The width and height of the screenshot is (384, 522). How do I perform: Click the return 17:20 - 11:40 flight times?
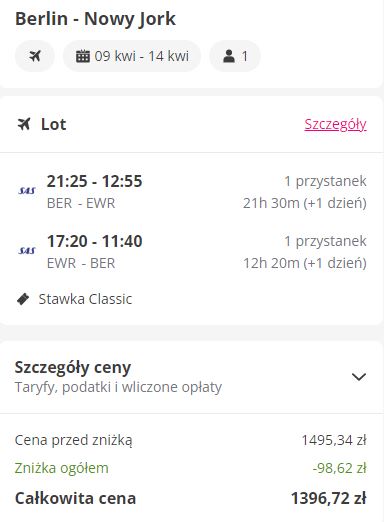click(95, 241)
